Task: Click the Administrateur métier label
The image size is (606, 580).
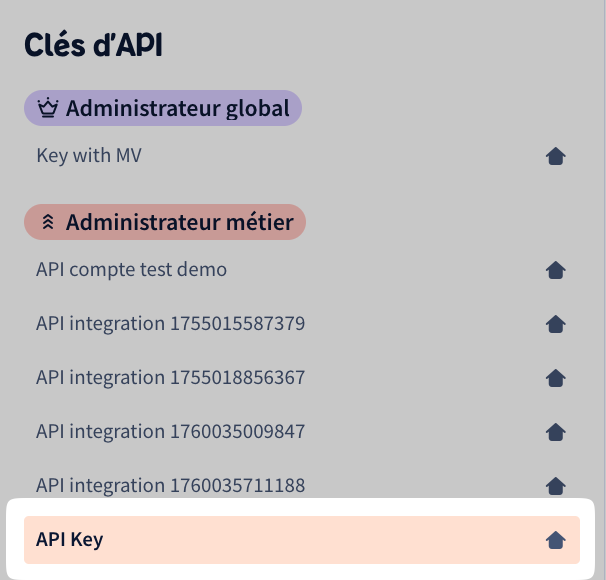Action: (179, 222)
